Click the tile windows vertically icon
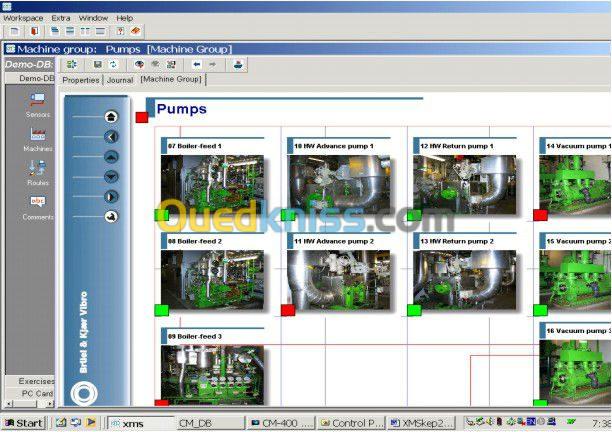612x432 pixels. tap(85, 31)
